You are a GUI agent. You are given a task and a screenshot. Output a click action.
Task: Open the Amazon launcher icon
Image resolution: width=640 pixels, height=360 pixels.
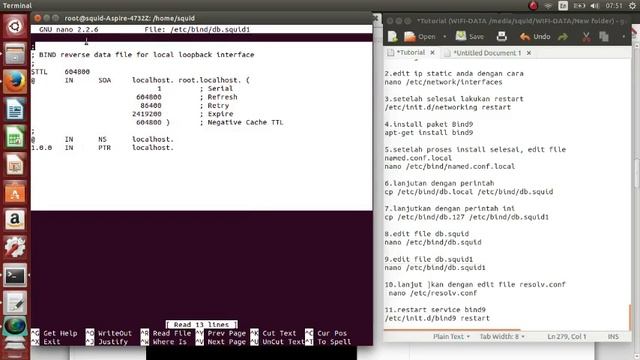[x=15, y=220]
